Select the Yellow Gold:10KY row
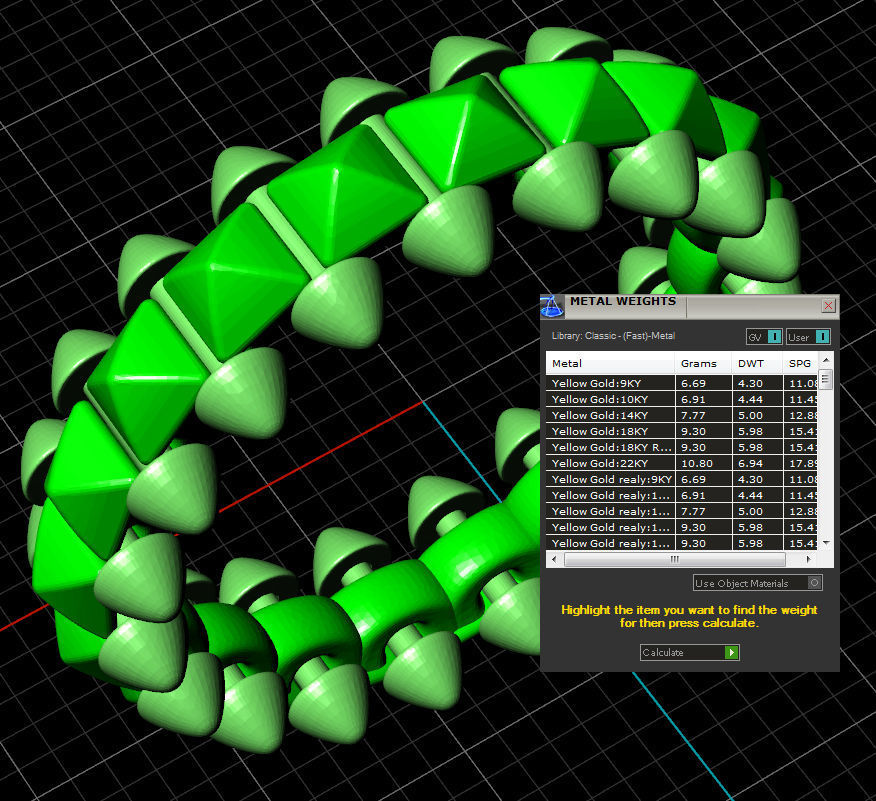This screenshot has height=801, width=876. pyautogui.click(x=682, y=399)
